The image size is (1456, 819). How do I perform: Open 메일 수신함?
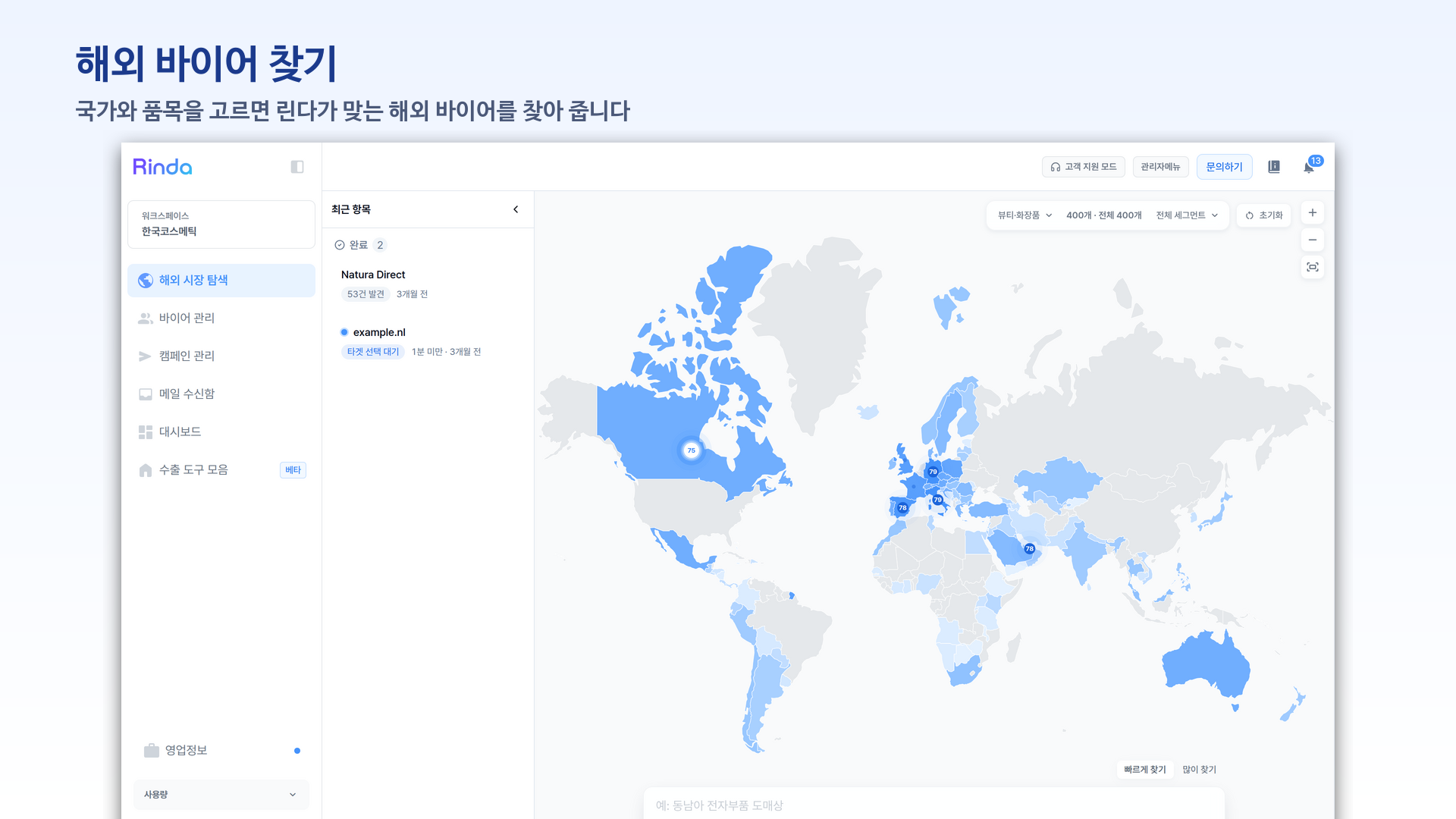[x=221, y=394]
